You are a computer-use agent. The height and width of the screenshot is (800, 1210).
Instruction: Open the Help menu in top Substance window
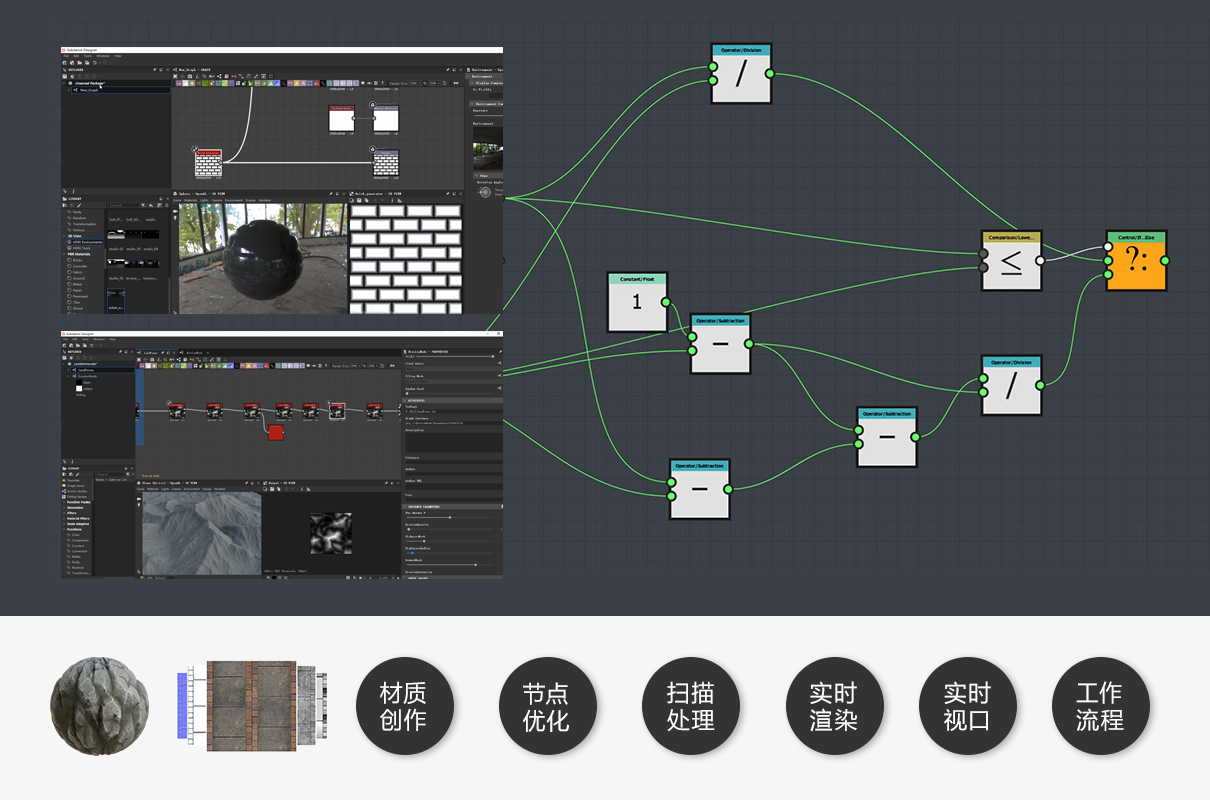(x=118, y=56)
